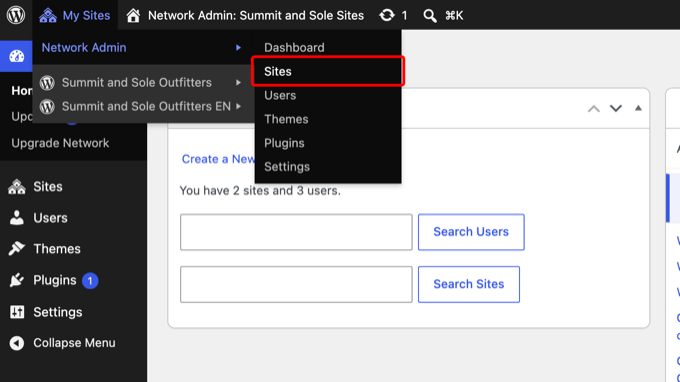
Task: Open Users in the left sidebar
Action: [50, 218]
